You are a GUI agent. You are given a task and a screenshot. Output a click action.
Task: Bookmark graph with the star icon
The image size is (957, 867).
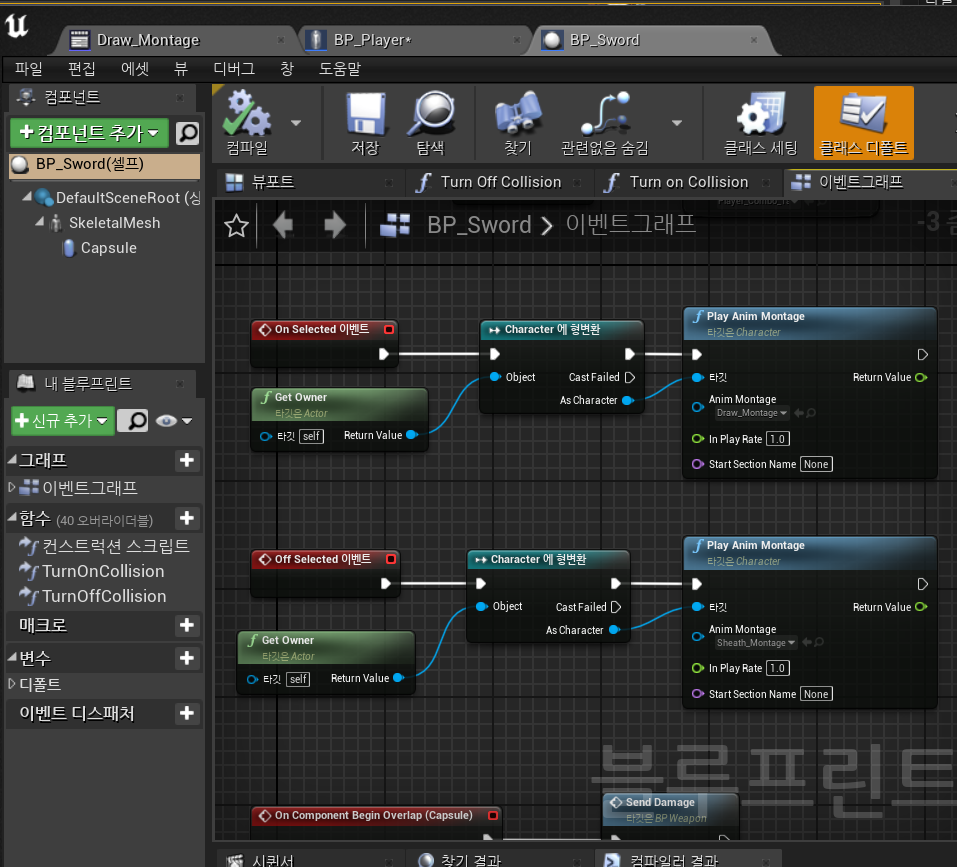236,226
